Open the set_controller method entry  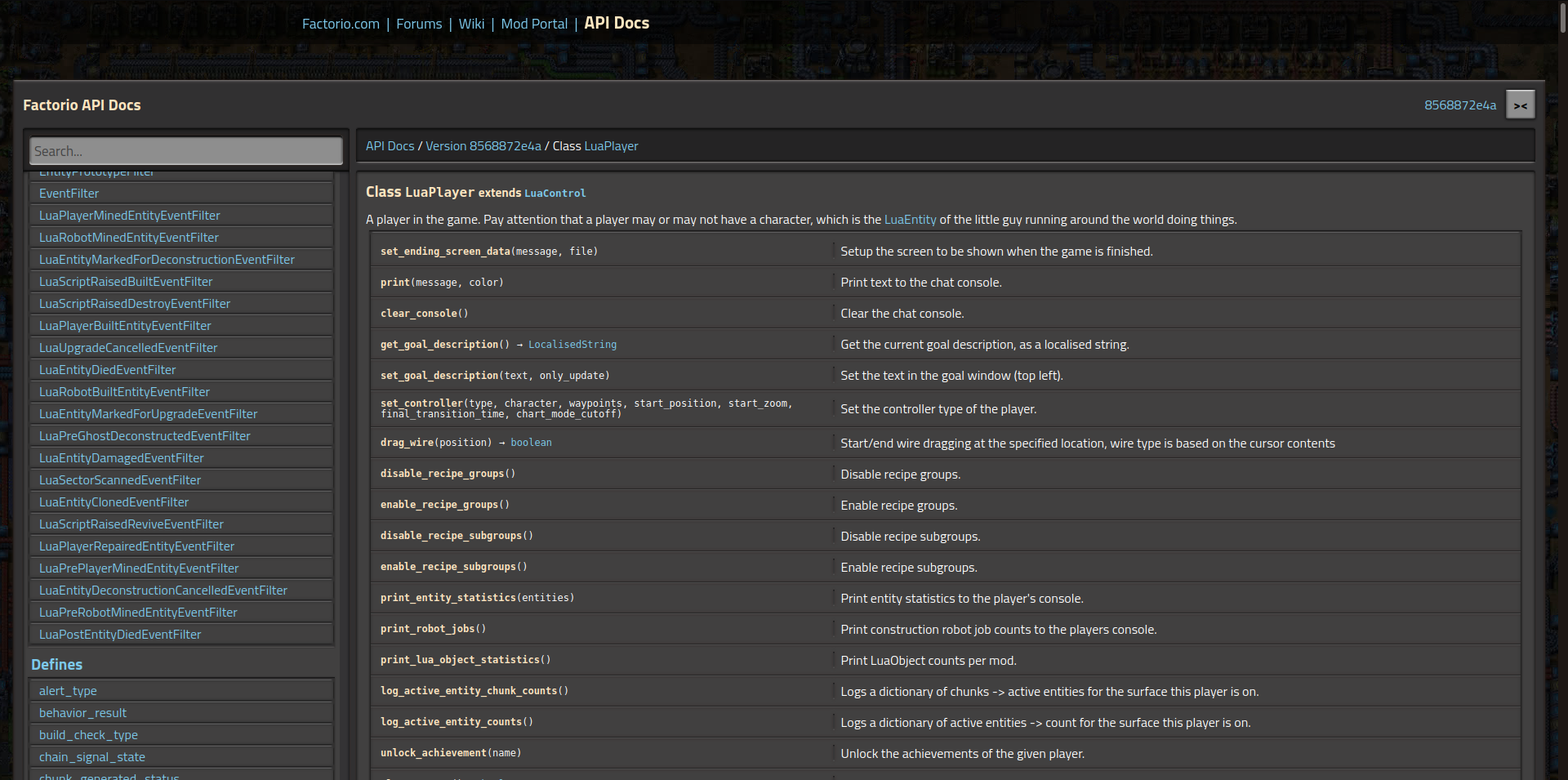(x=421, y=403)
